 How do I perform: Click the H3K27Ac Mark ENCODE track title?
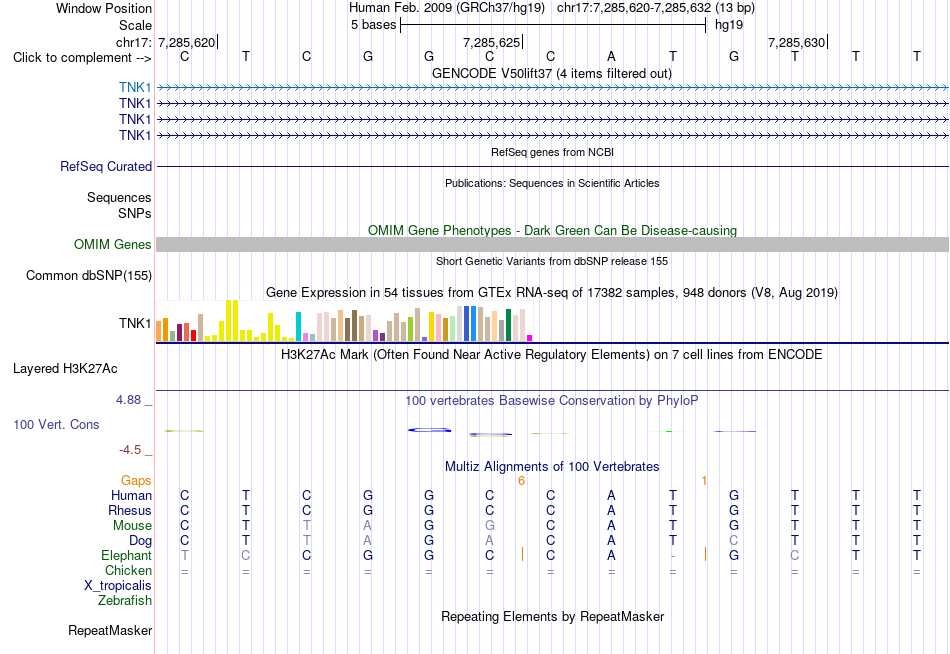[x=551, y=355]
